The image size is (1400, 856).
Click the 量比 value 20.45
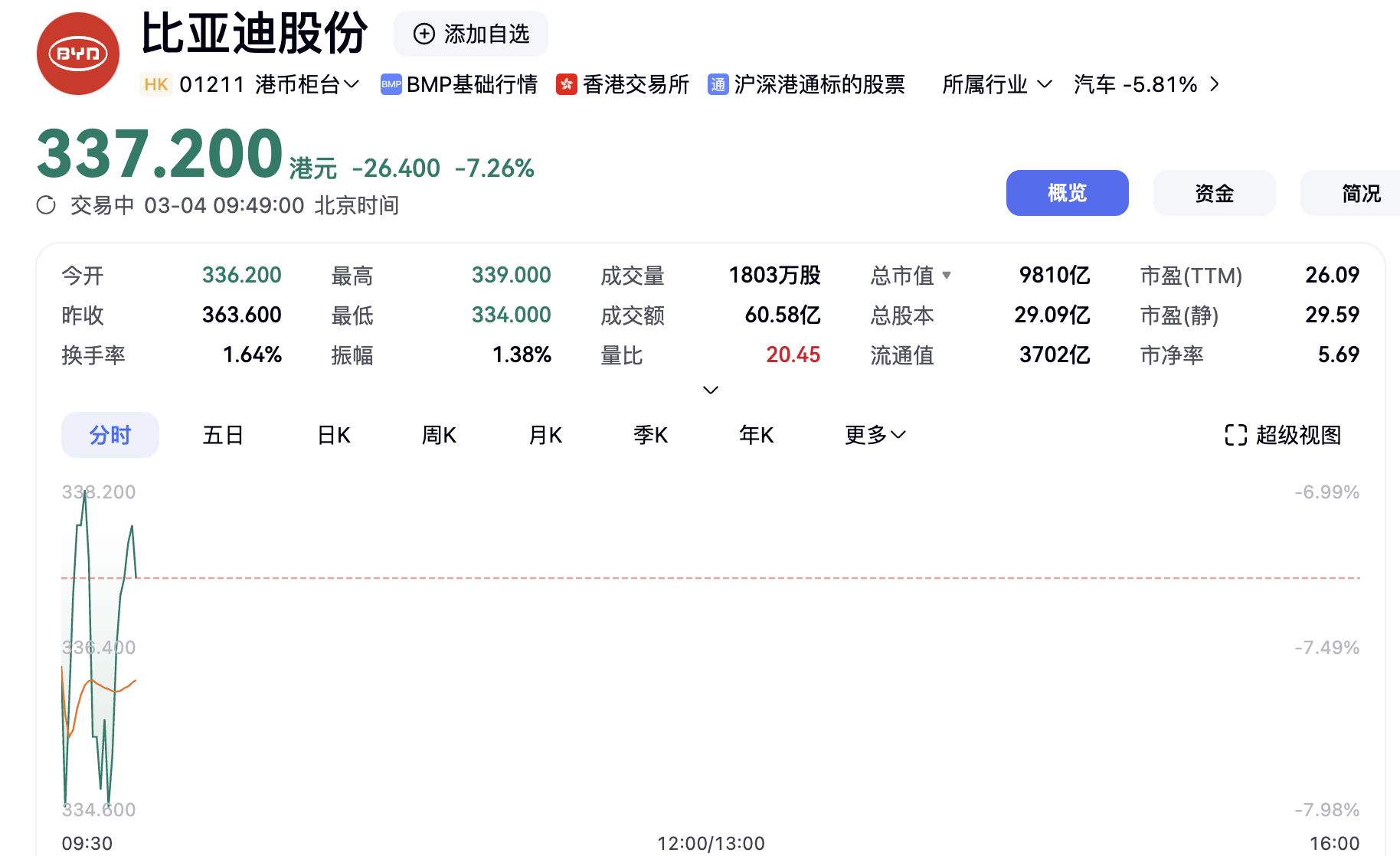[x=793, y=354]
